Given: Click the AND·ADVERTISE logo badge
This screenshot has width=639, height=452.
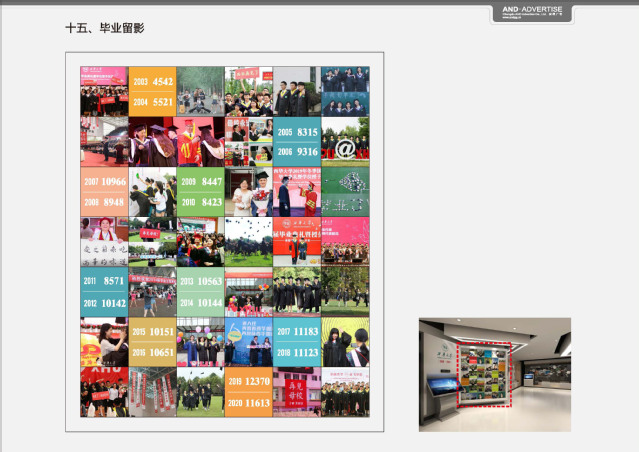Looking at the screenshot, I should (x=532, y=13).
